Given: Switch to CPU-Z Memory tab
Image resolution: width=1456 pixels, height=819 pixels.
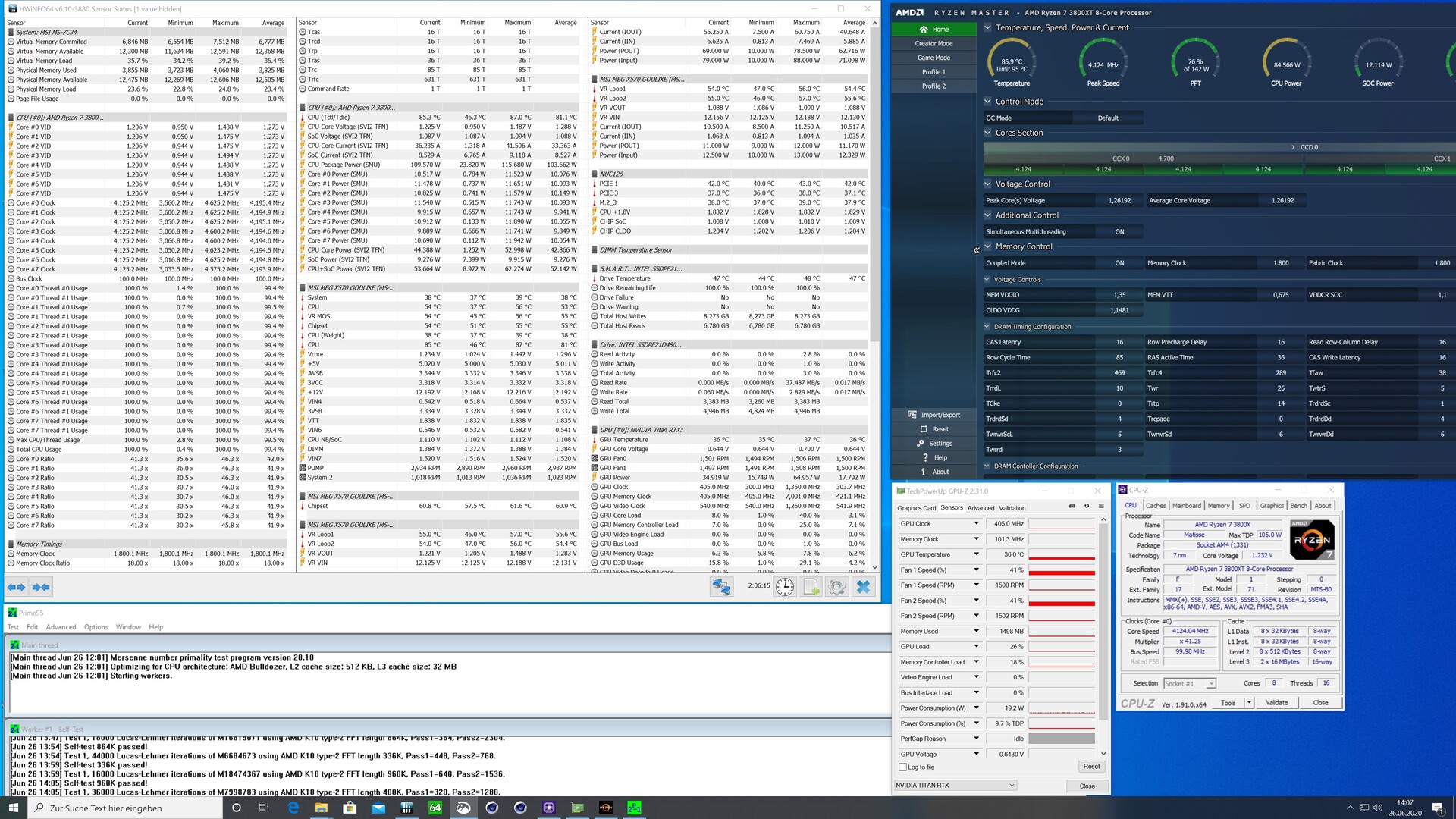Looking at the screenshot, I should [1219, 506].
